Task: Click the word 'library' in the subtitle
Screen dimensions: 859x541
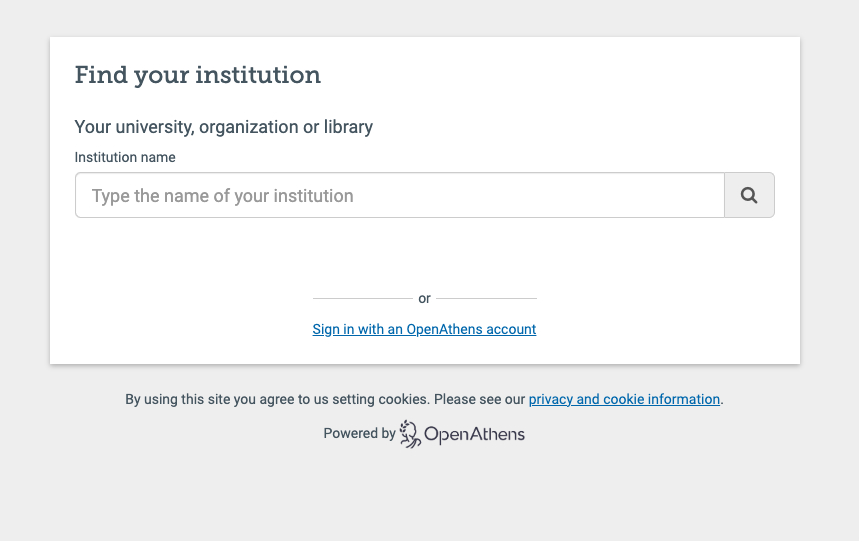Action: [x=348, y=127]
